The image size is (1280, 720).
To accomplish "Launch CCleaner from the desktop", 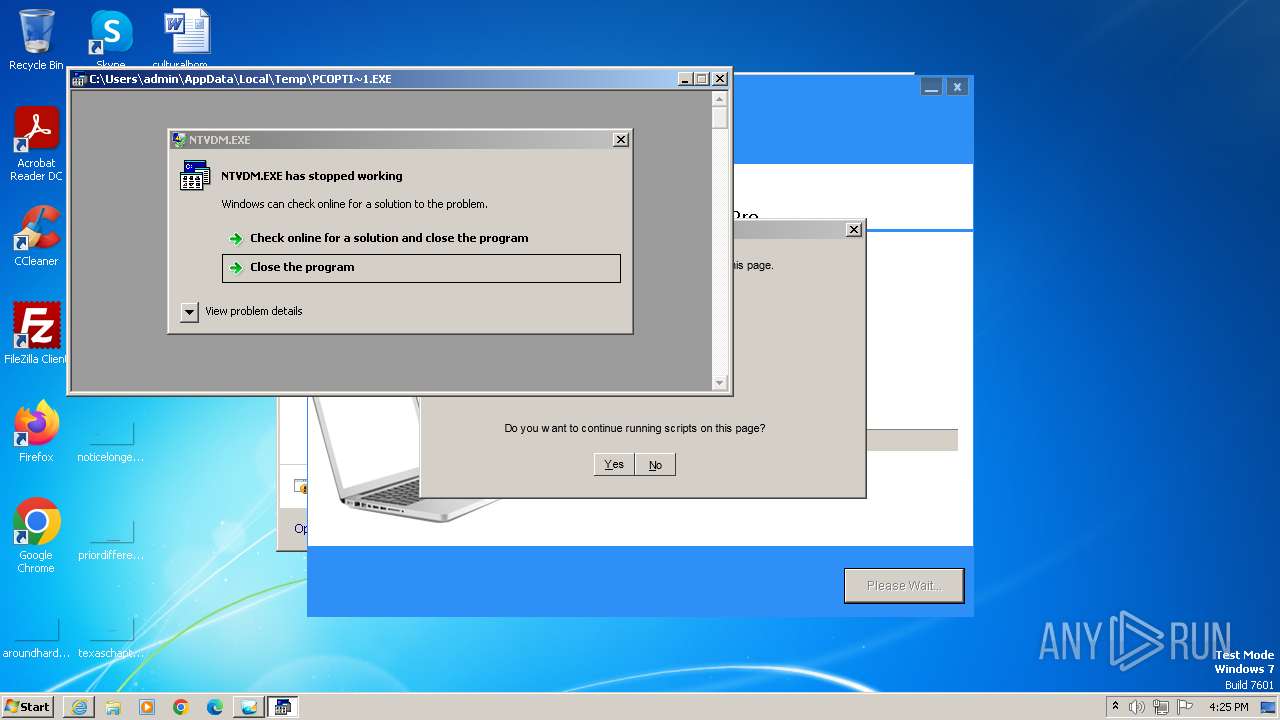I will click(36, 236).
